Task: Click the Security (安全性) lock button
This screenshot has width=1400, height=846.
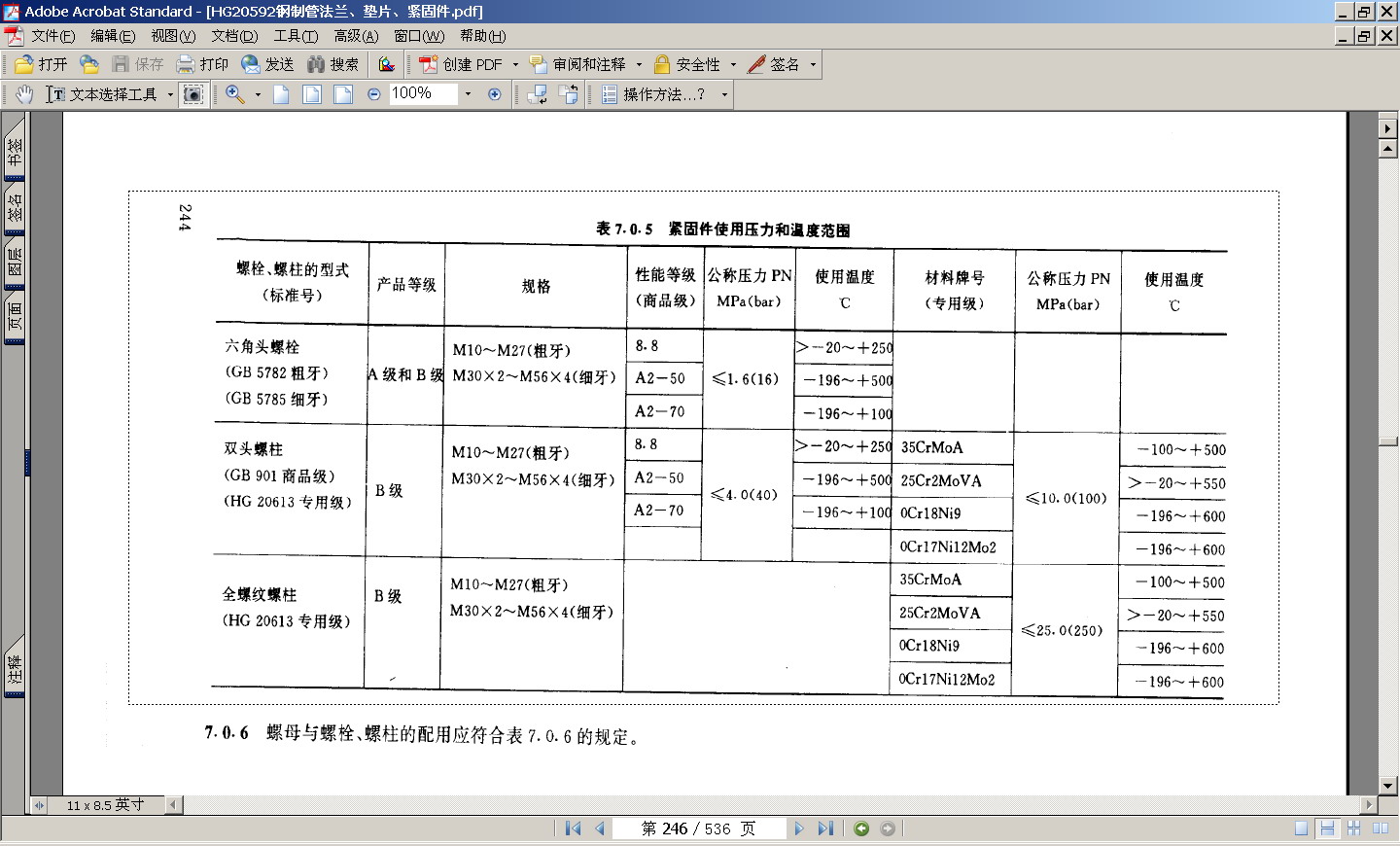Action: pyautogui.click(x=686, y=64)
